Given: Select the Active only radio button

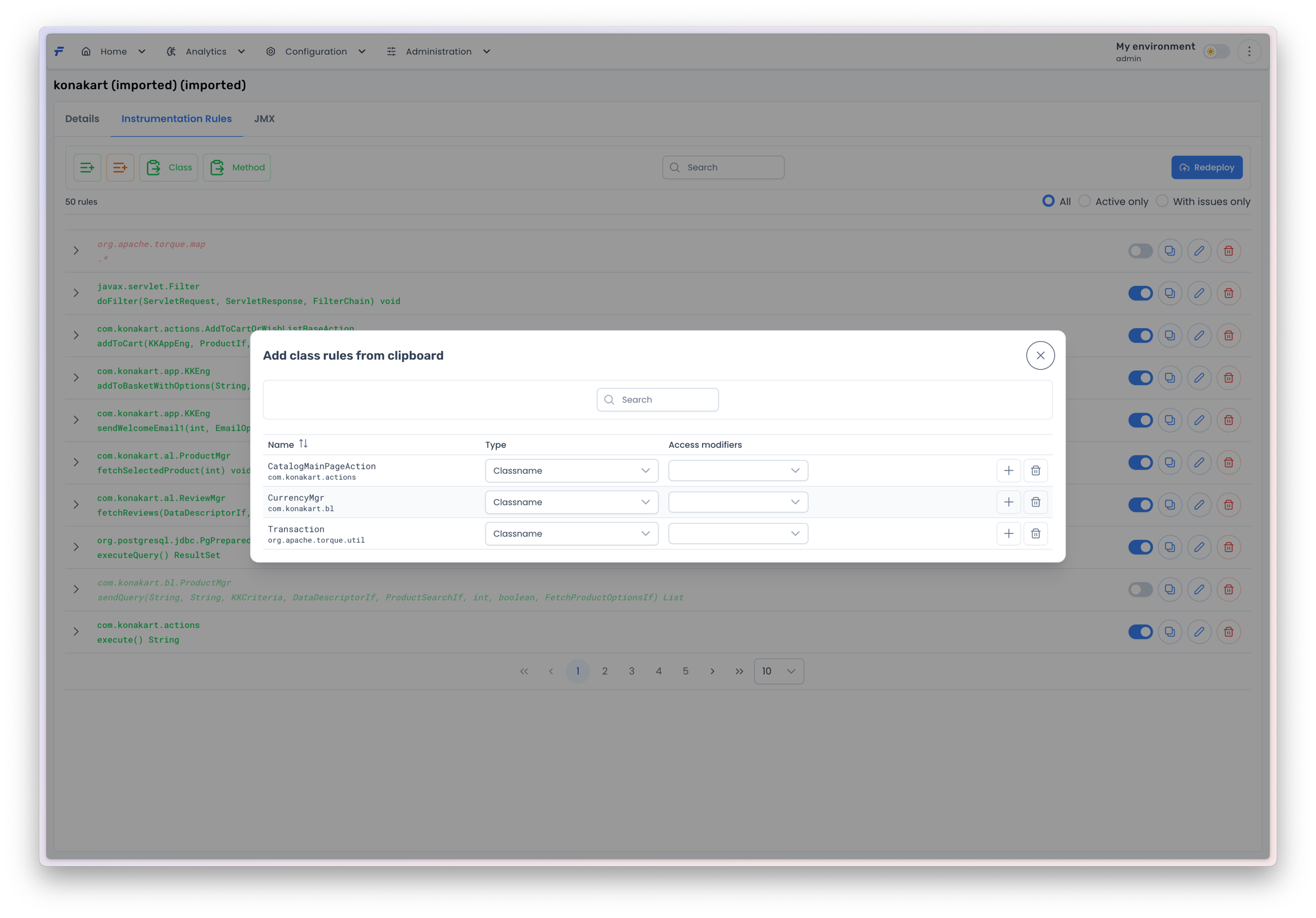Looking at the screenshot, I should (x=1085, y=201).
